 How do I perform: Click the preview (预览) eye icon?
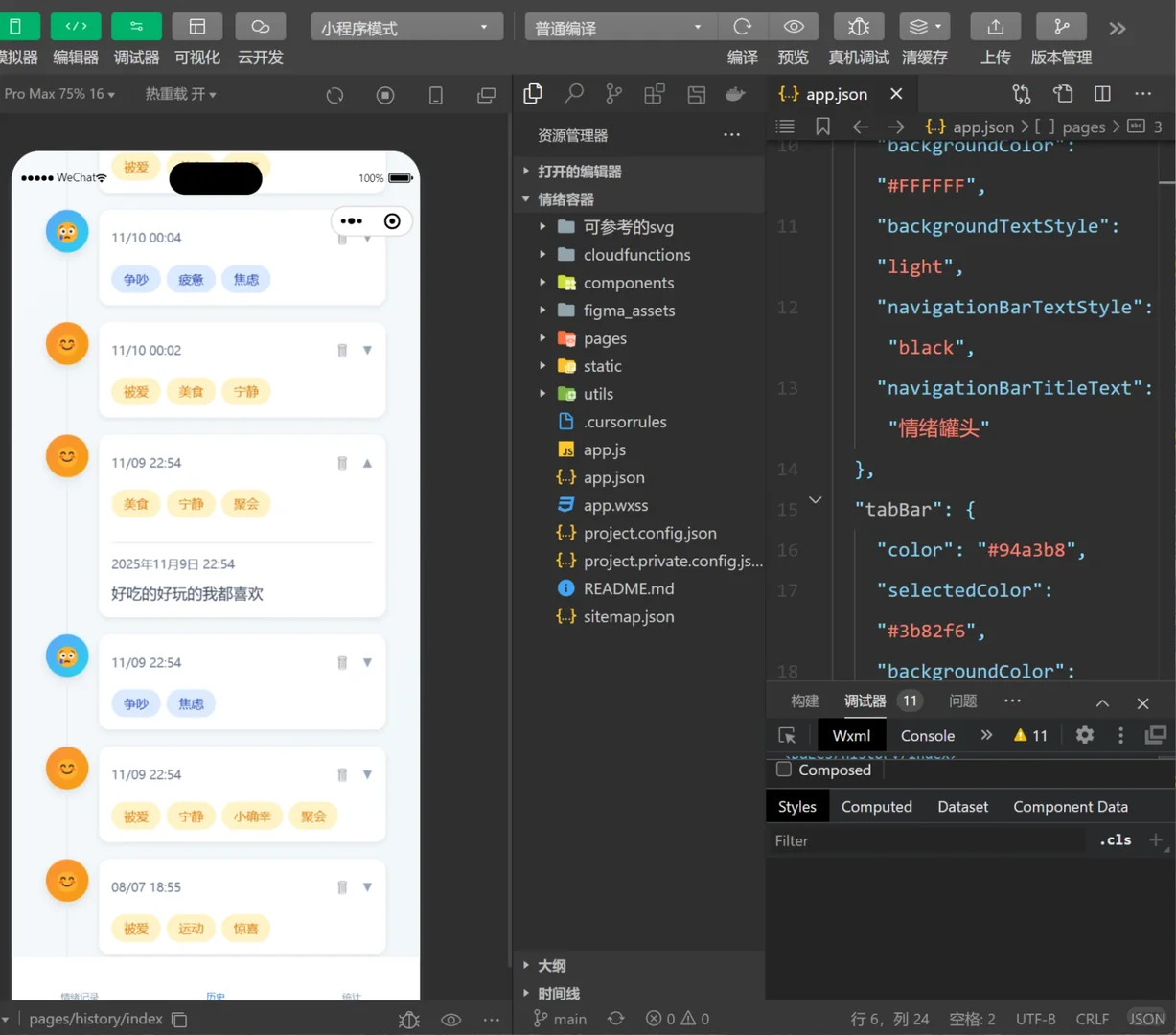[794, 27]
